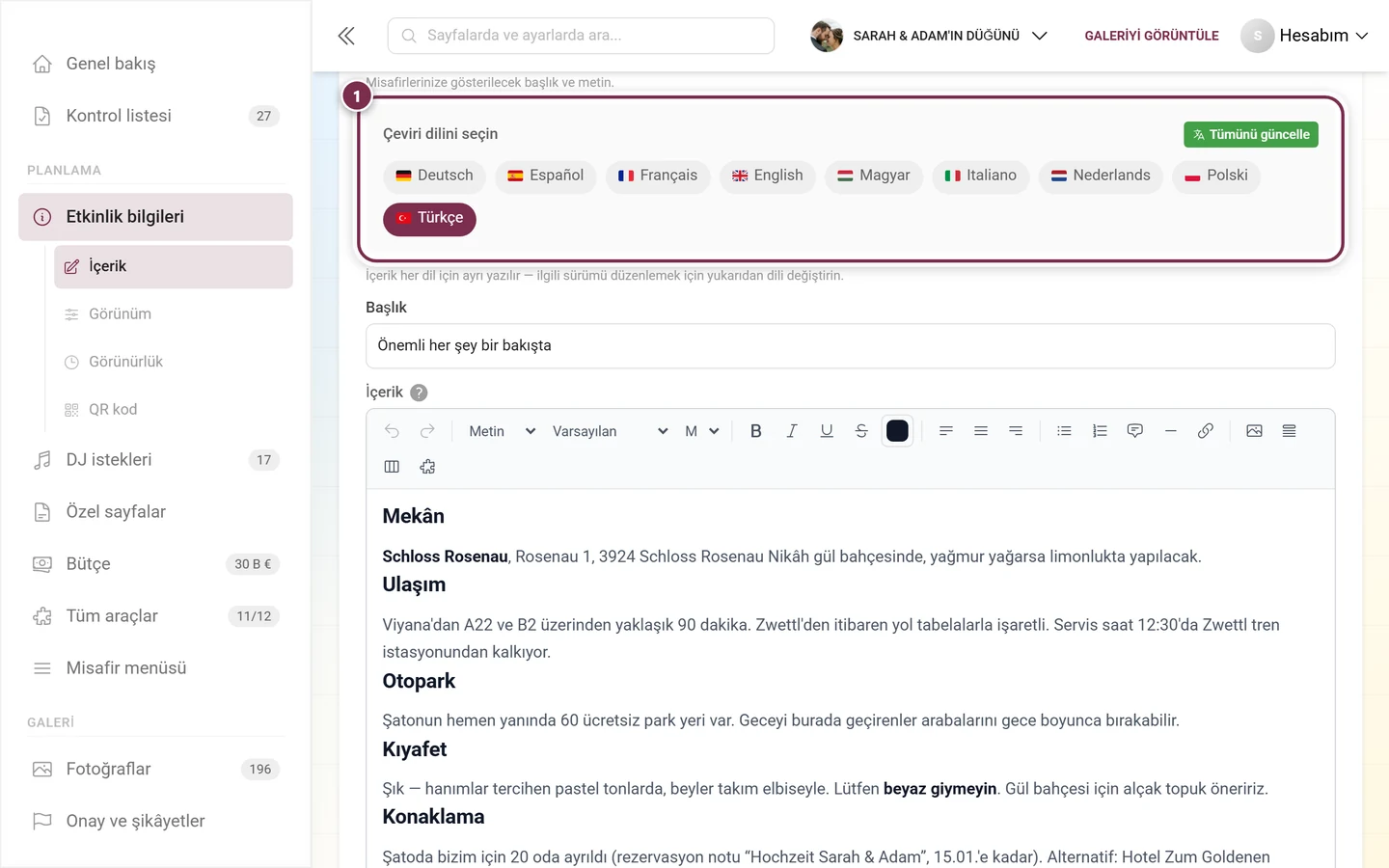Open the M font size dropdown
The height and width of the screenshot is (868, 1389).
[702, 431]
